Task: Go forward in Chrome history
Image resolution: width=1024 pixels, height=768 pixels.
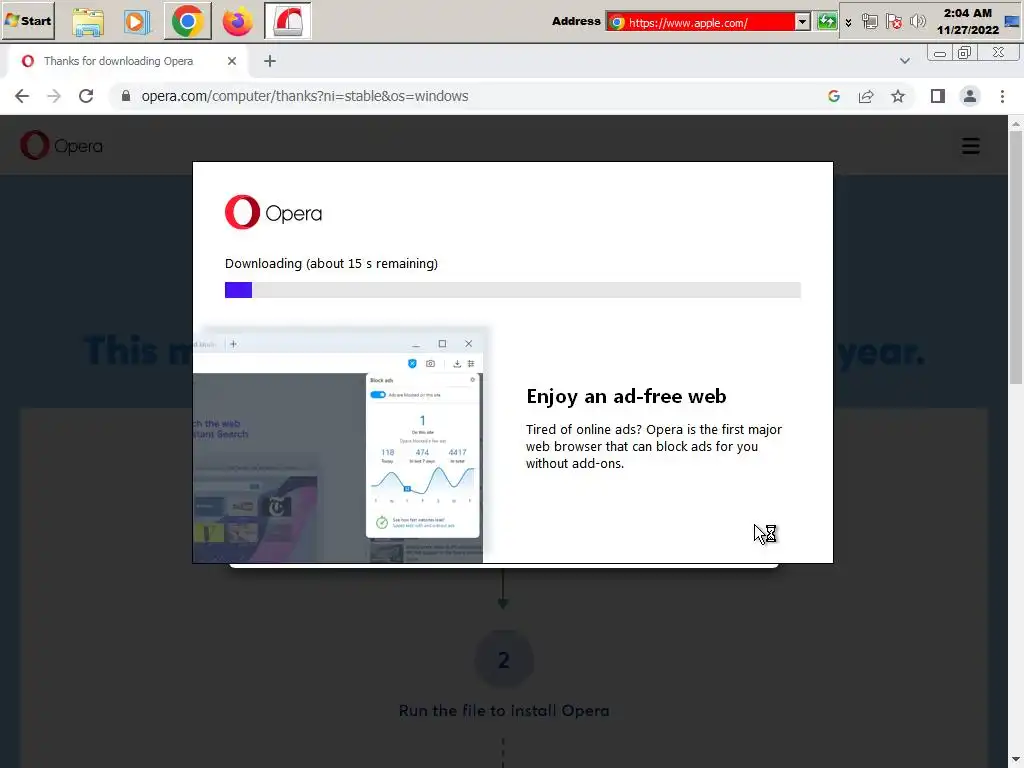Action: tap(54, 96)
